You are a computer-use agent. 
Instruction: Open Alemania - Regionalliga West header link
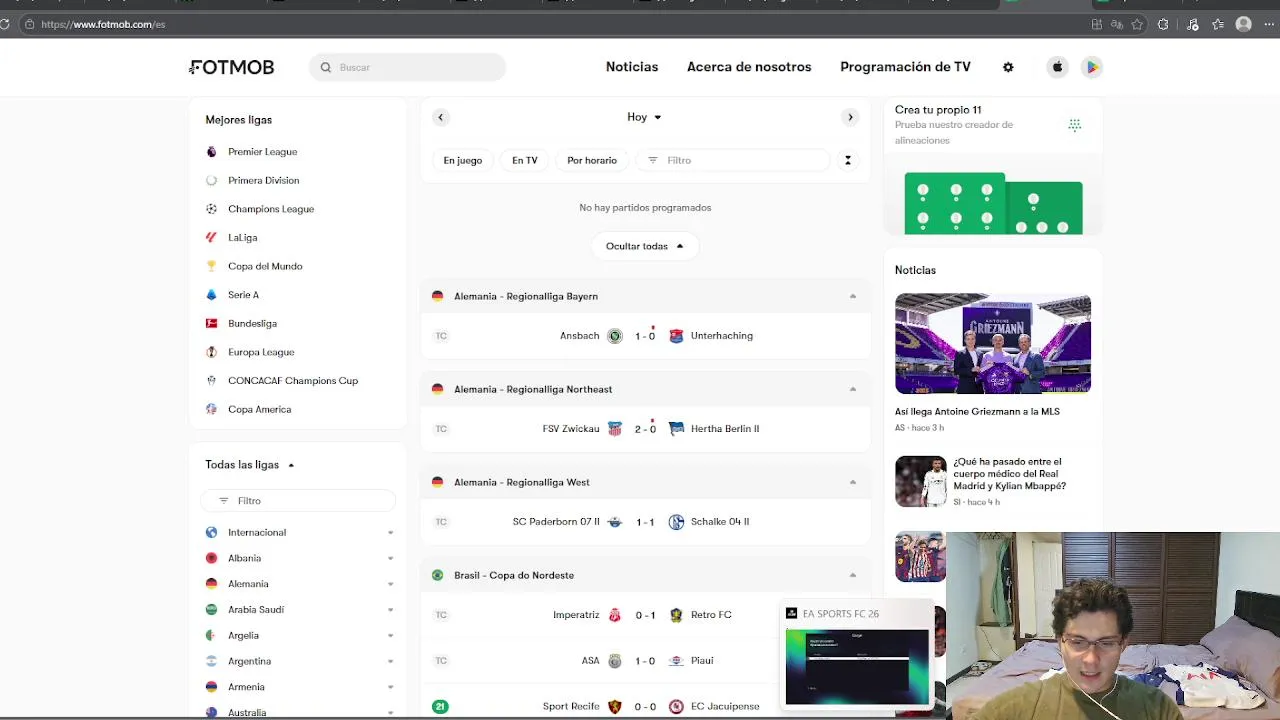click(522, 482)
